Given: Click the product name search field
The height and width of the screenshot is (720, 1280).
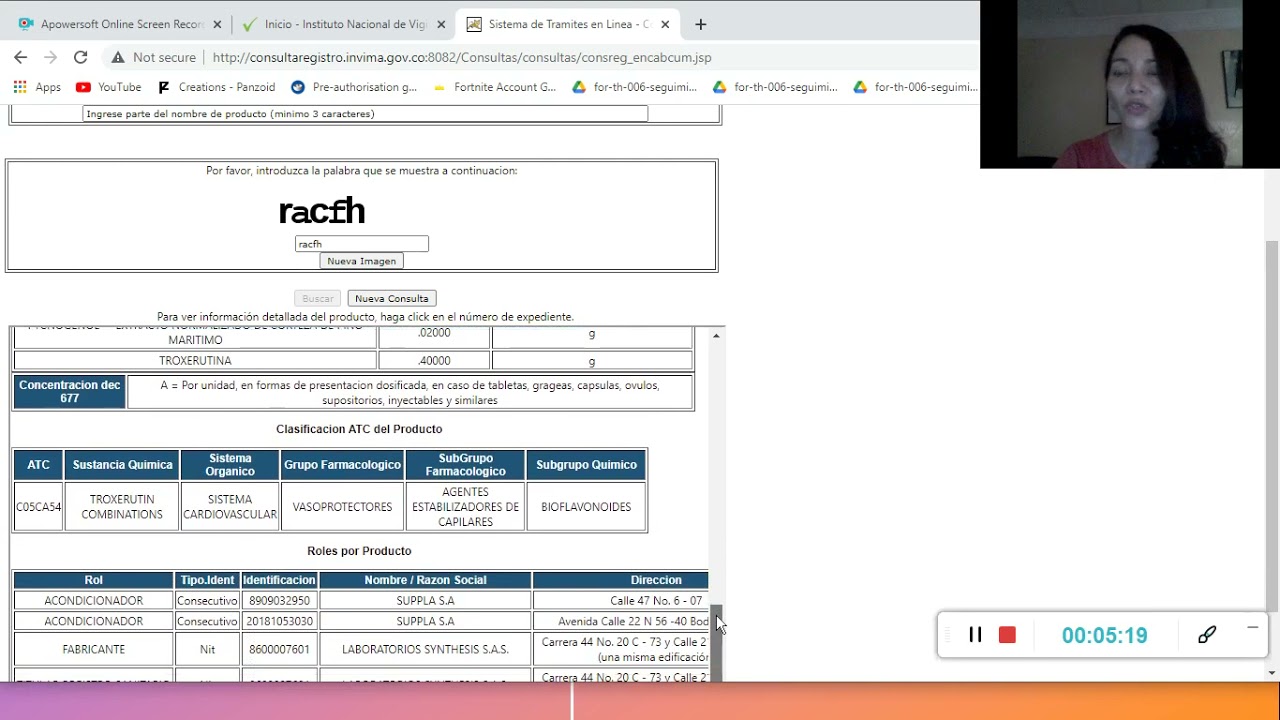Looking at the screenshot, I should coord(365,114).
